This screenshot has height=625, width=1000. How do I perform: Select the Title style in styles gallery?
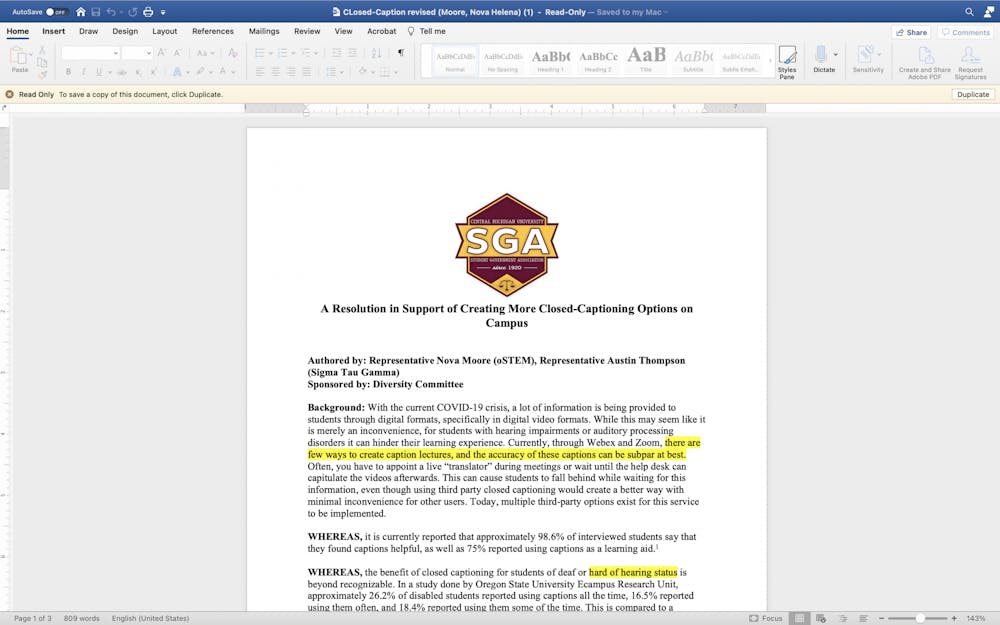pyautogui.click(x=646, y=59)
